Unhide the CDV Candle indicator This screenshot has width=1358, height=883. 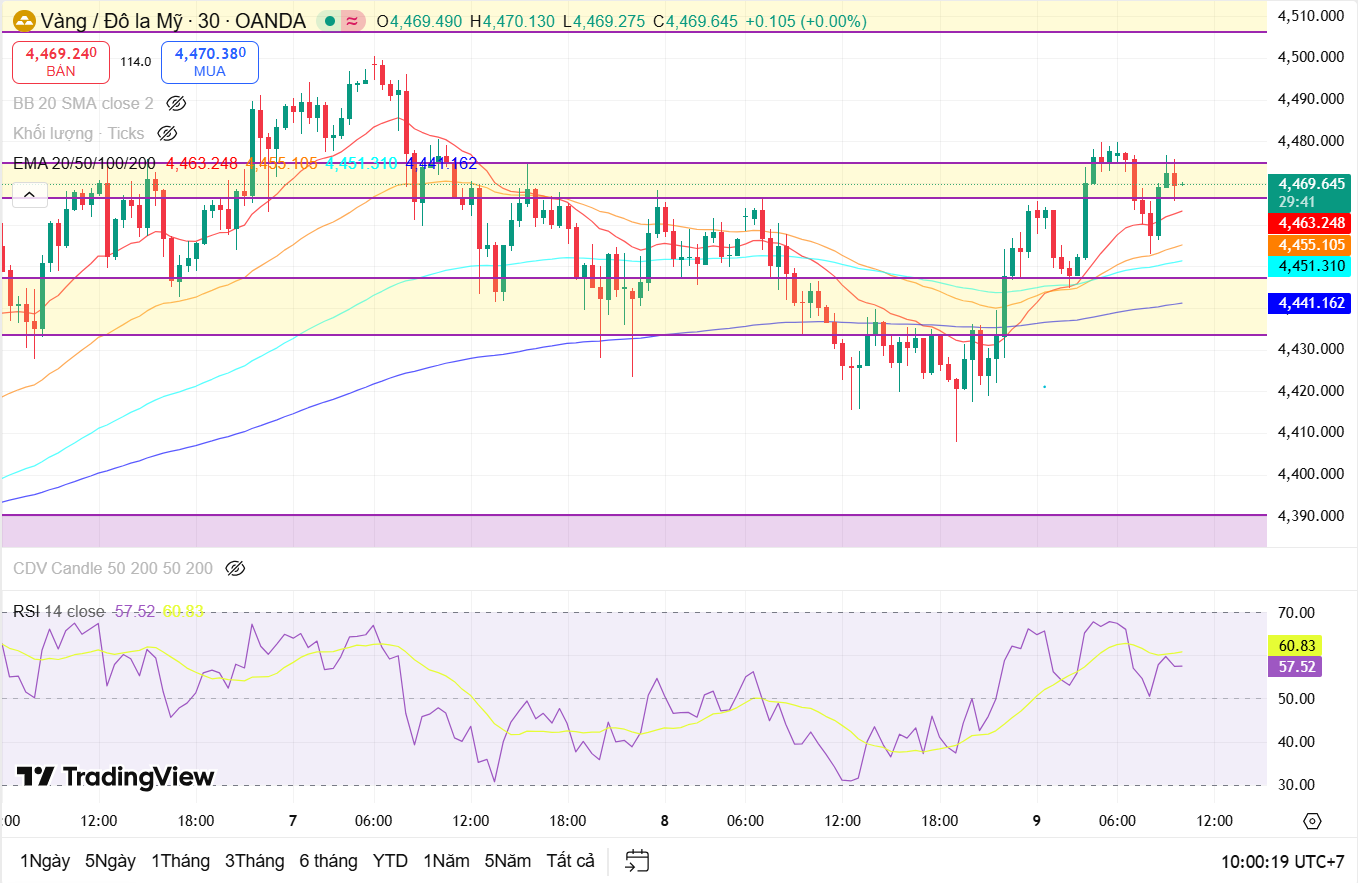click(x=235, y=568)
